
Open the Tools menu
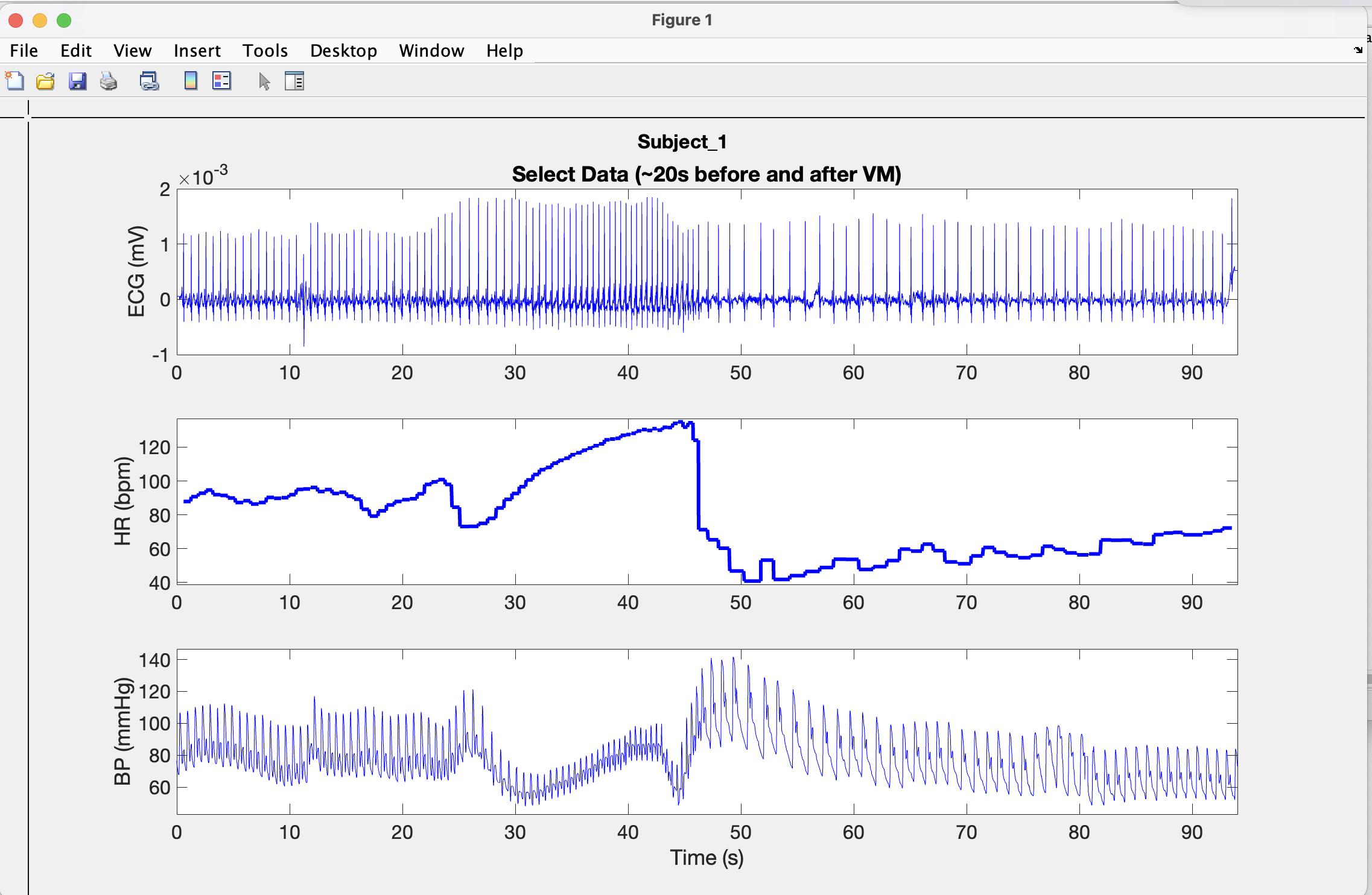click(265, 51)
